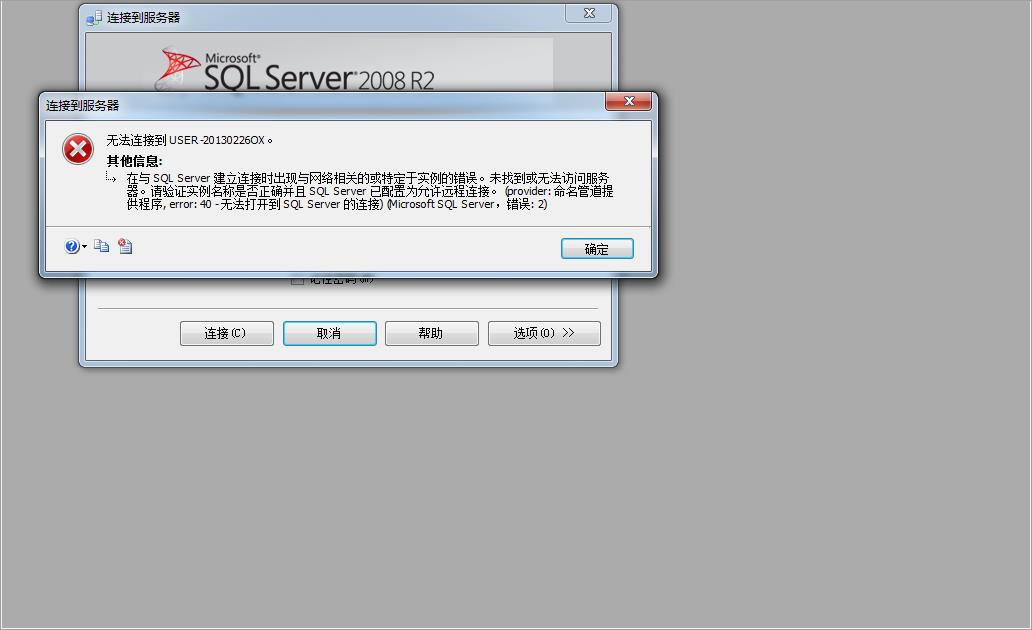Click the server icon in background window title
This screenshot has height=630, width=1032.
pyautogui.click(x=94, y=18)
